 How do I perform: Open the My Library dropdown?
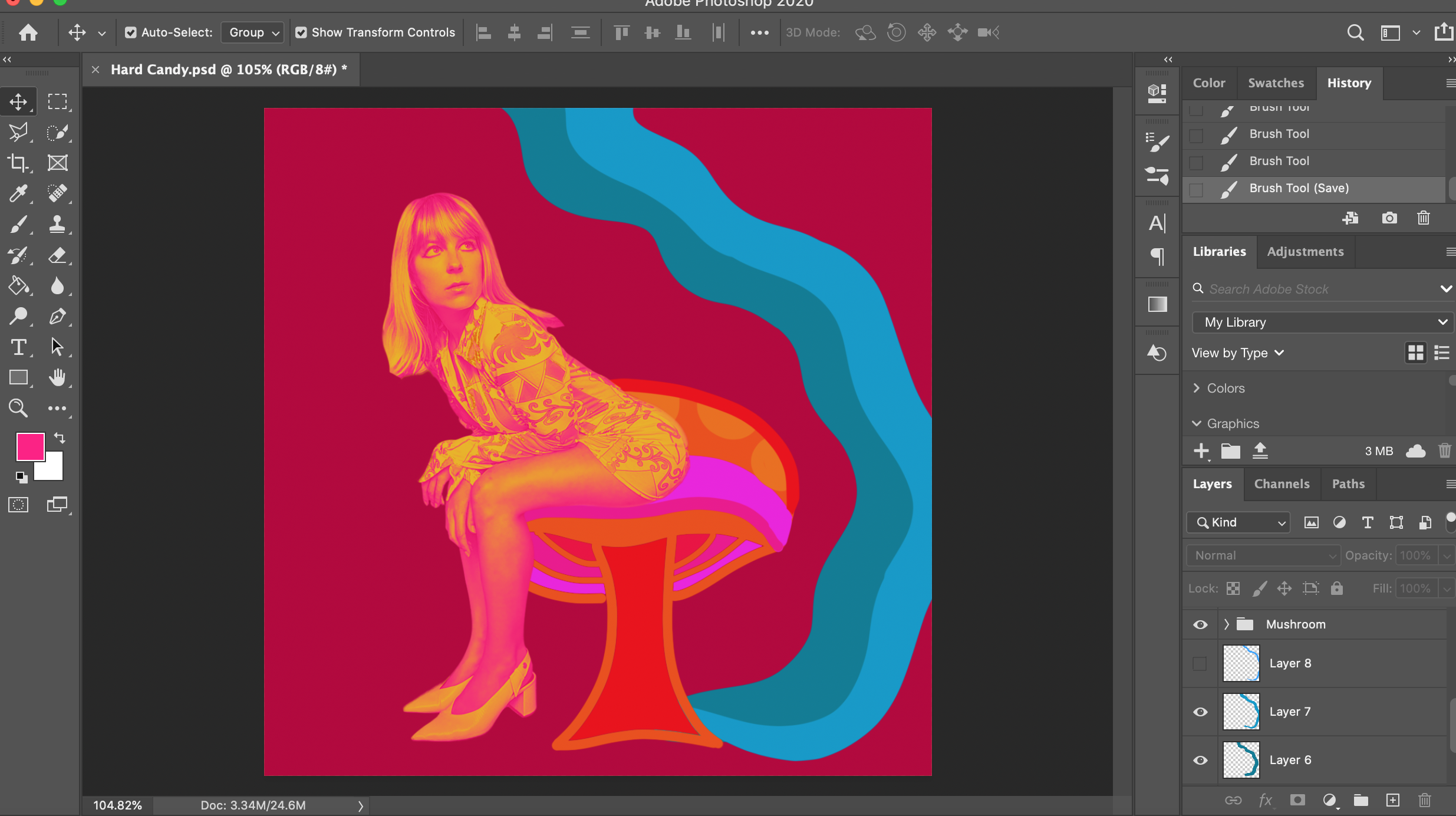[x=1323, y=323]
